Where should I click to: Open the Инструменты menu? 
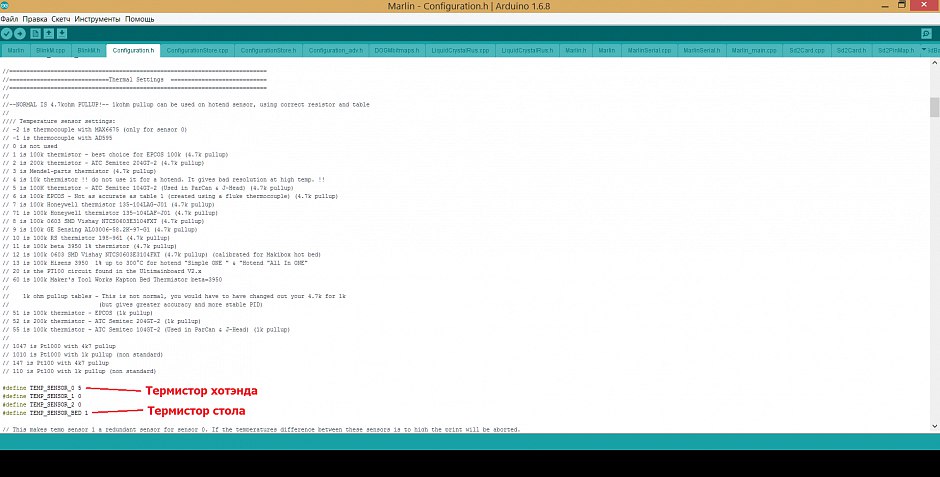click(x=97, y=19)
